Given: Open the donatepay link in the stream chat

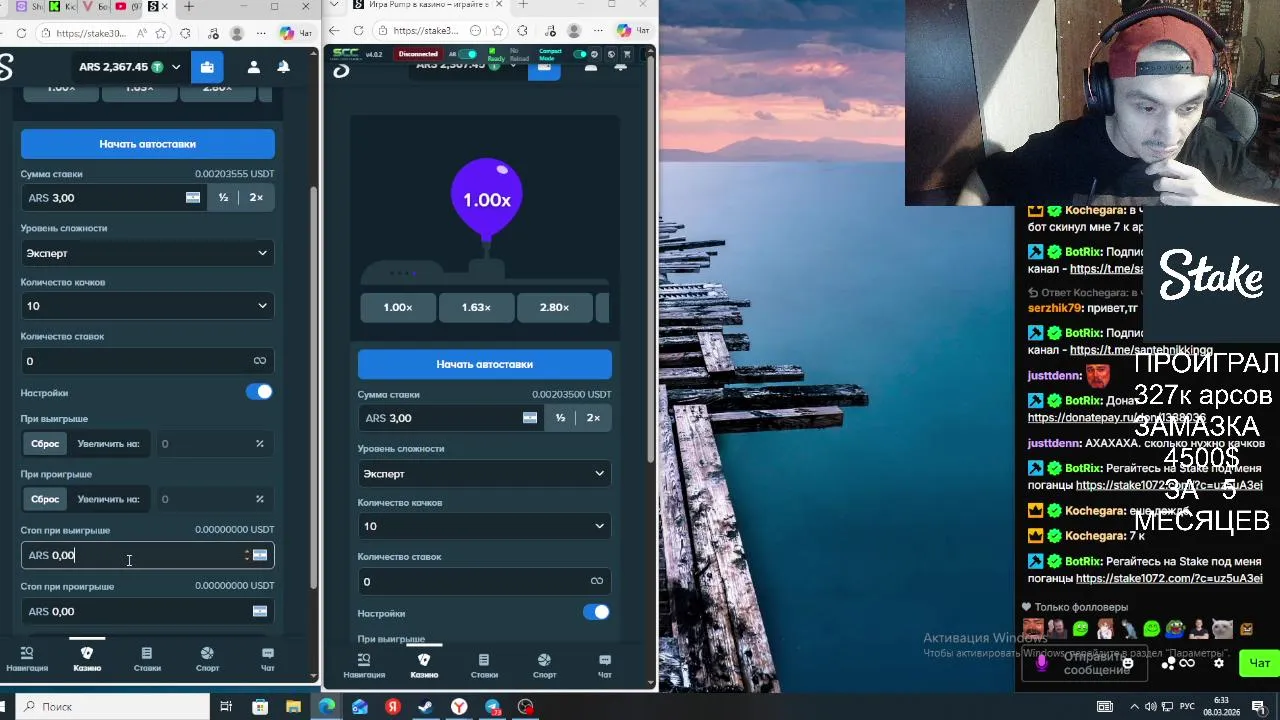Looking at the screenshot, I should (x=1116, y=418).
